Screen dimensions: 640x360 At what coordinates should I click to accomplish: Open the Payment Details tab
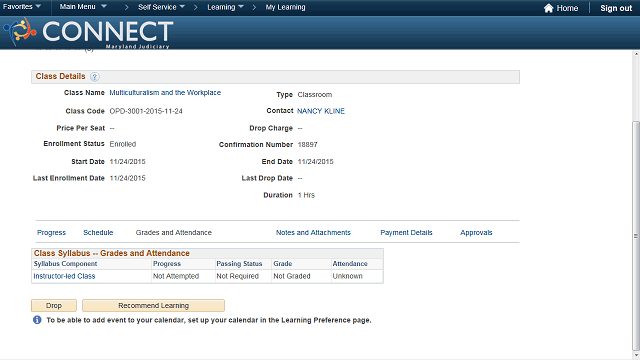[406, 232]
